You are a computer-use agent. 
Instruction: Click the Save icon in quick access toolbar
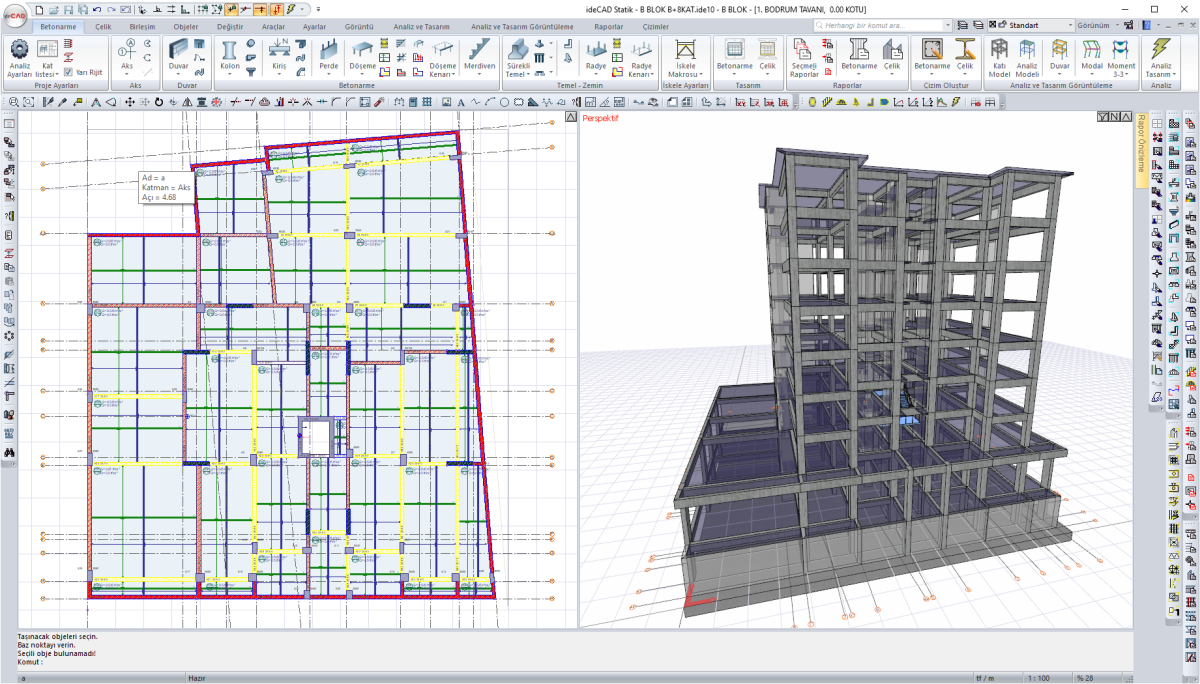(x=68, y=9)
